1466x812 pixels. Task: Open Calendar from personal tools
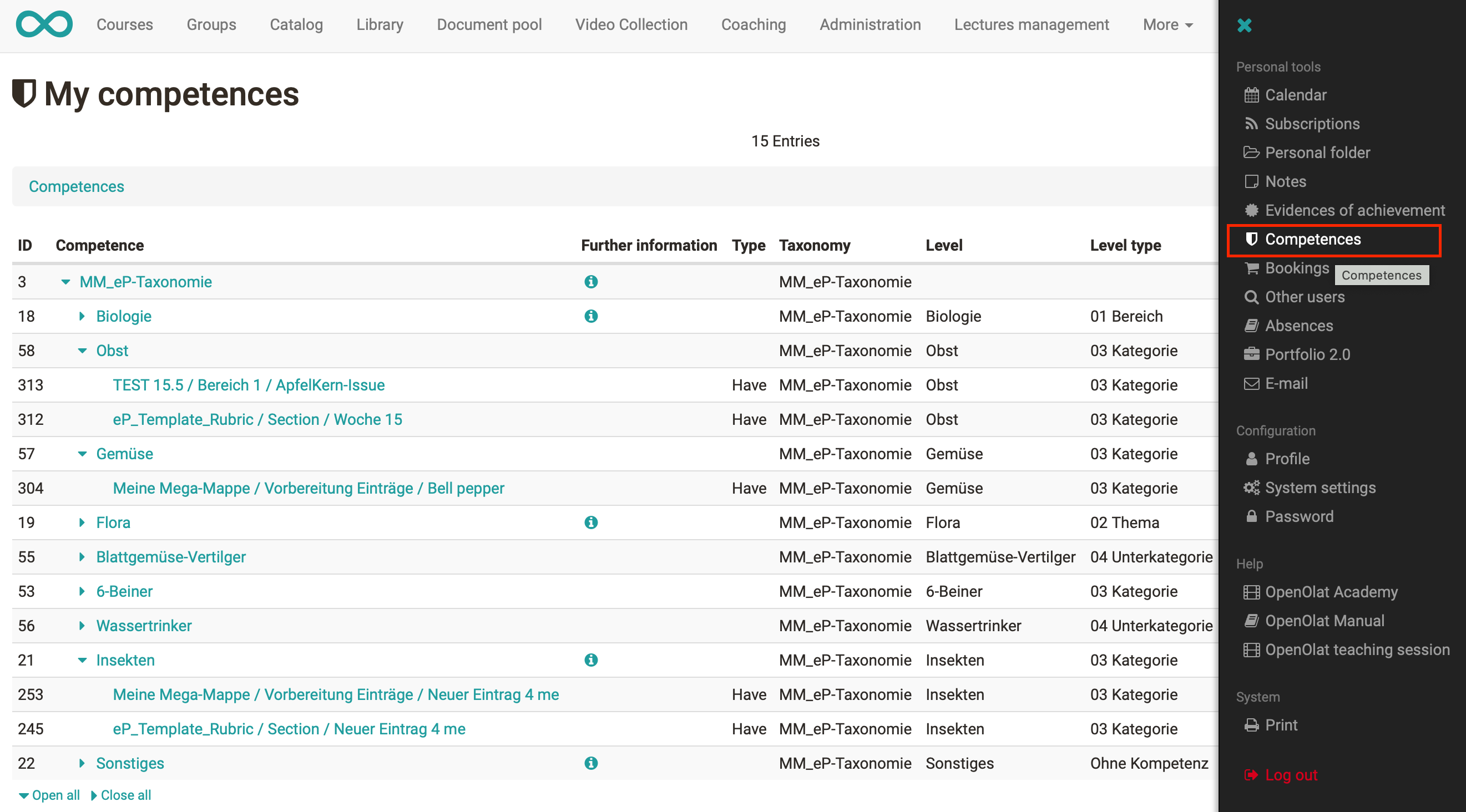[x=1295, y=94]
